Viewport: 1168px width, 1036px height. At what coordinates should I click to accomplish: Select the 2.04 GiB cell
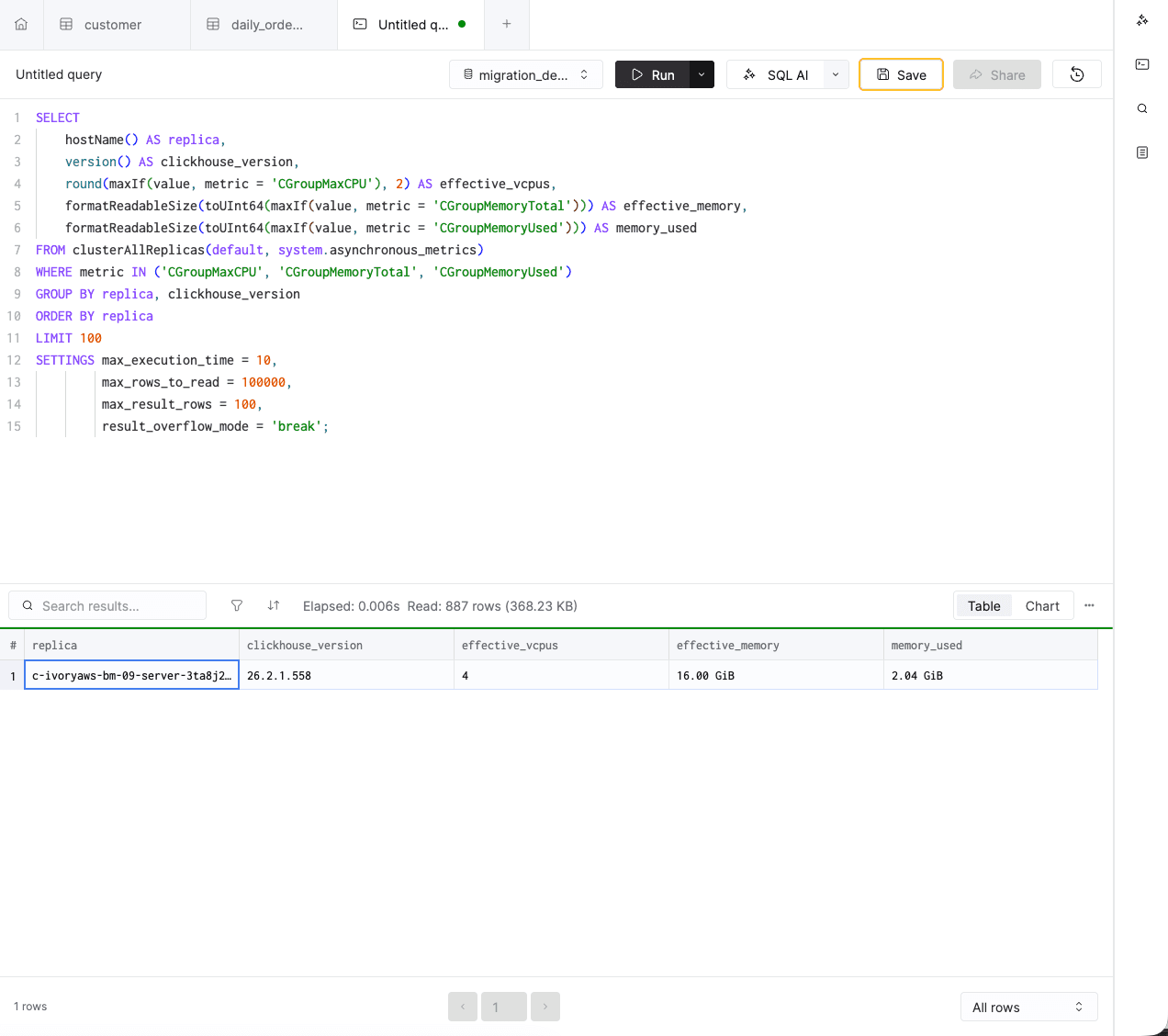[990, 675]
